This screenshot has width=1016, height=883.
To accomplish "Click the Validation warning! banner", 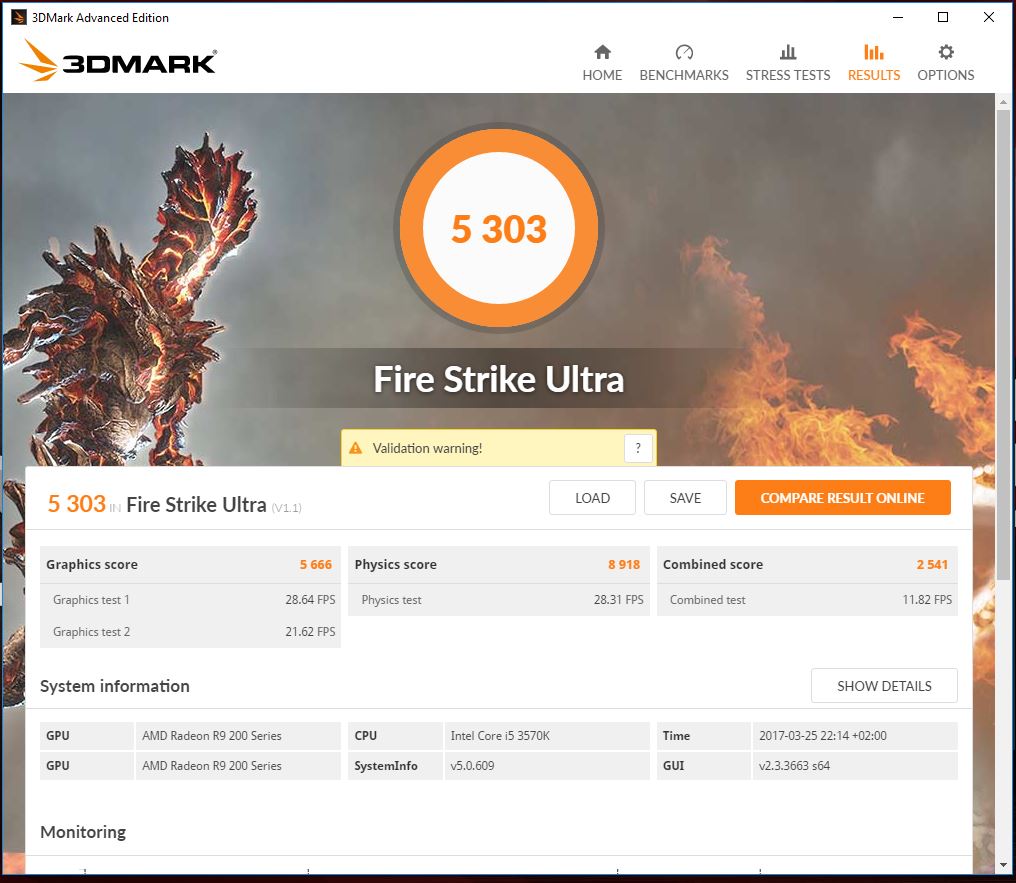I will pyautogui.click(x=498, y=448).
